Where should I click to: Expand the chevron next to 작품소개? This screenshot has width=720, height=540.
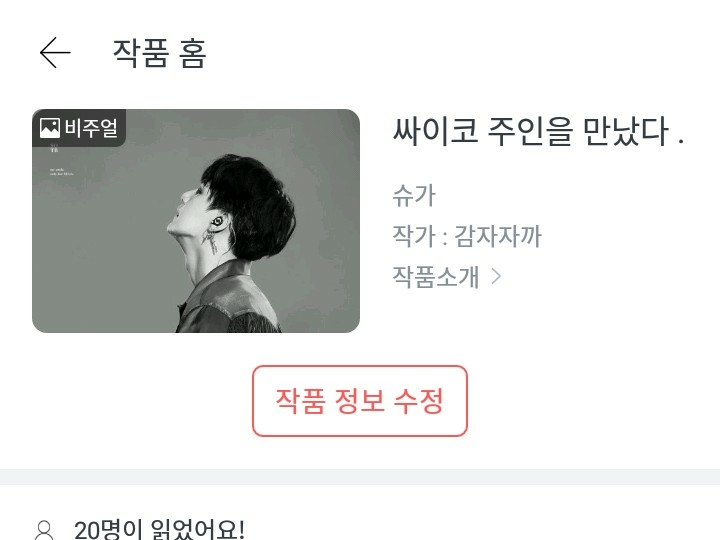(496, 276)
